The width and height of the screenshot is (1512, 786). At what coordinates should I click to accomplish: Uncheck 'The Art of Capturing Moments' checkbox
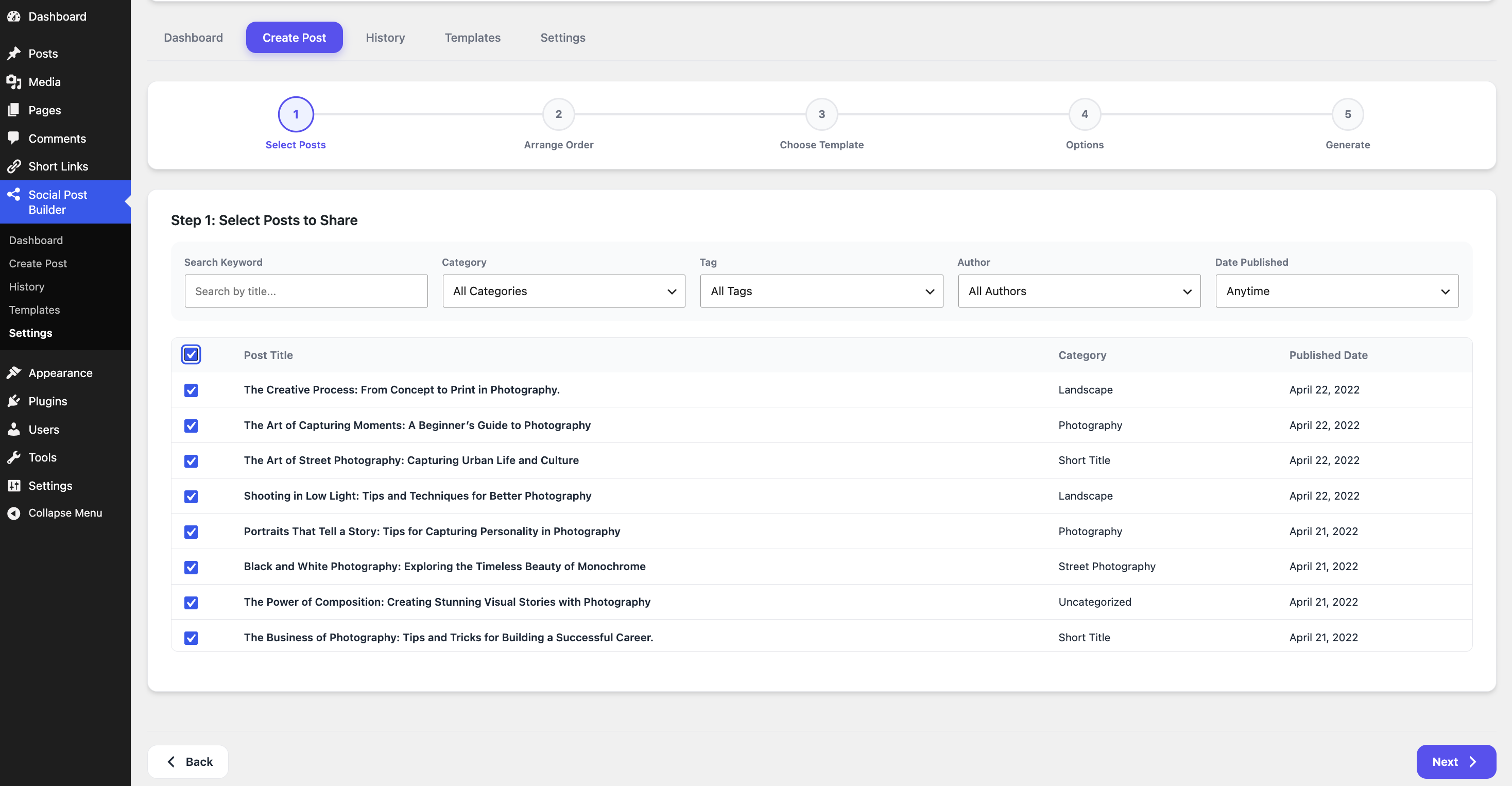[191, 425]
